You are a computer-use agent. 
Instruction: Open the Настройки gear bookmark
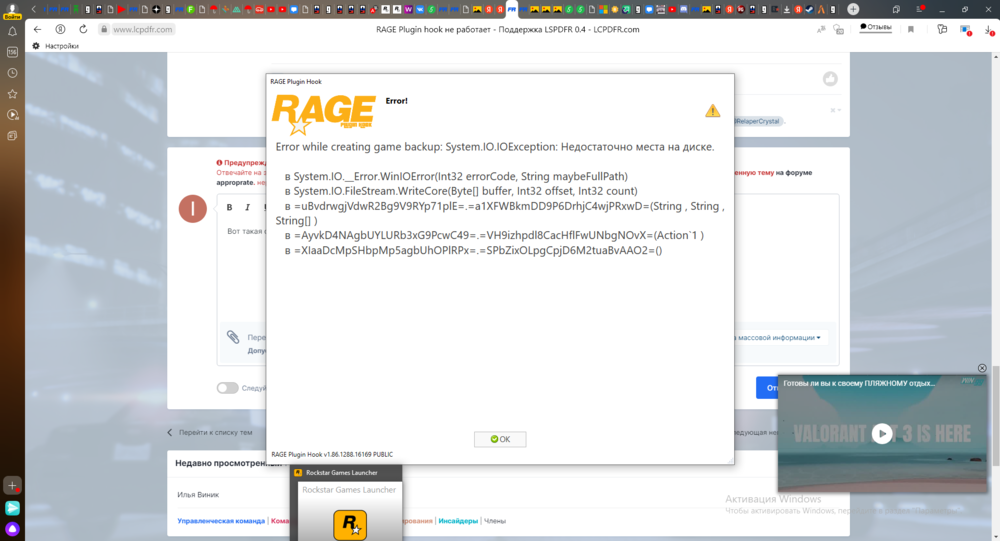click(x=55, y=46)
